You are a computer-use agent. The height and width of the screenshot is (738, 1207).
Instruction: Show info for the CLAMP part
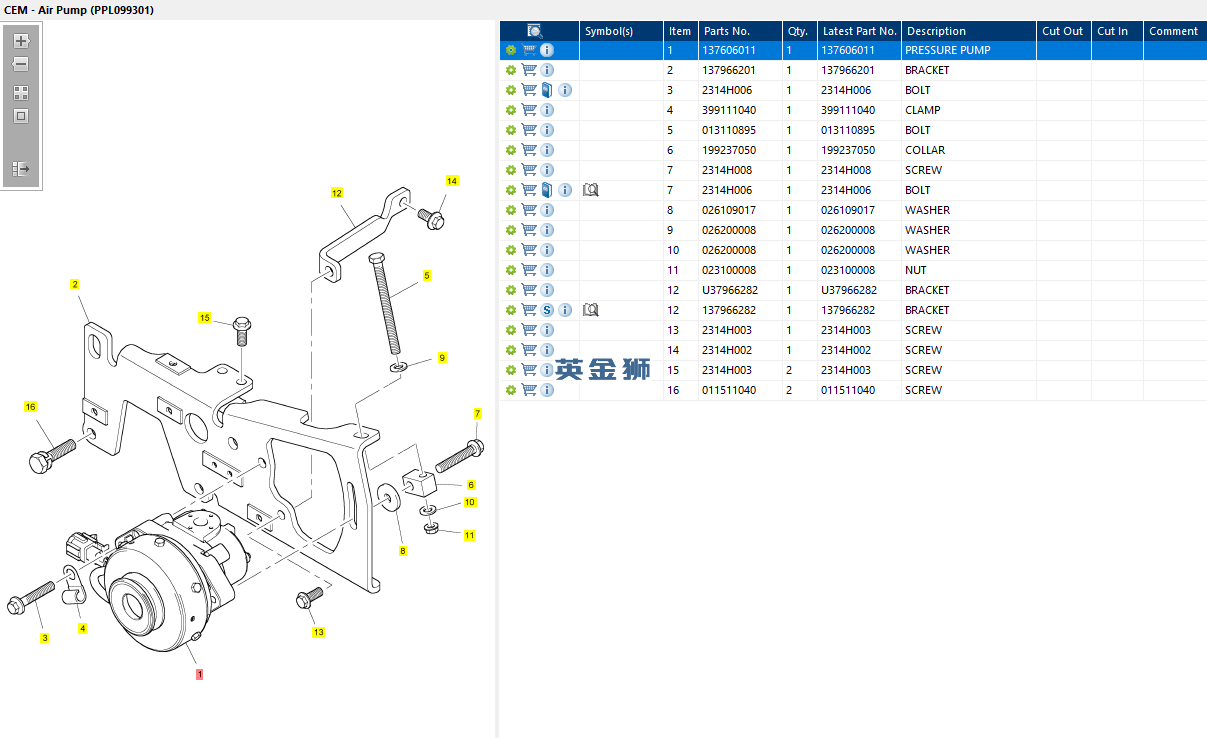tap(547, 110)
